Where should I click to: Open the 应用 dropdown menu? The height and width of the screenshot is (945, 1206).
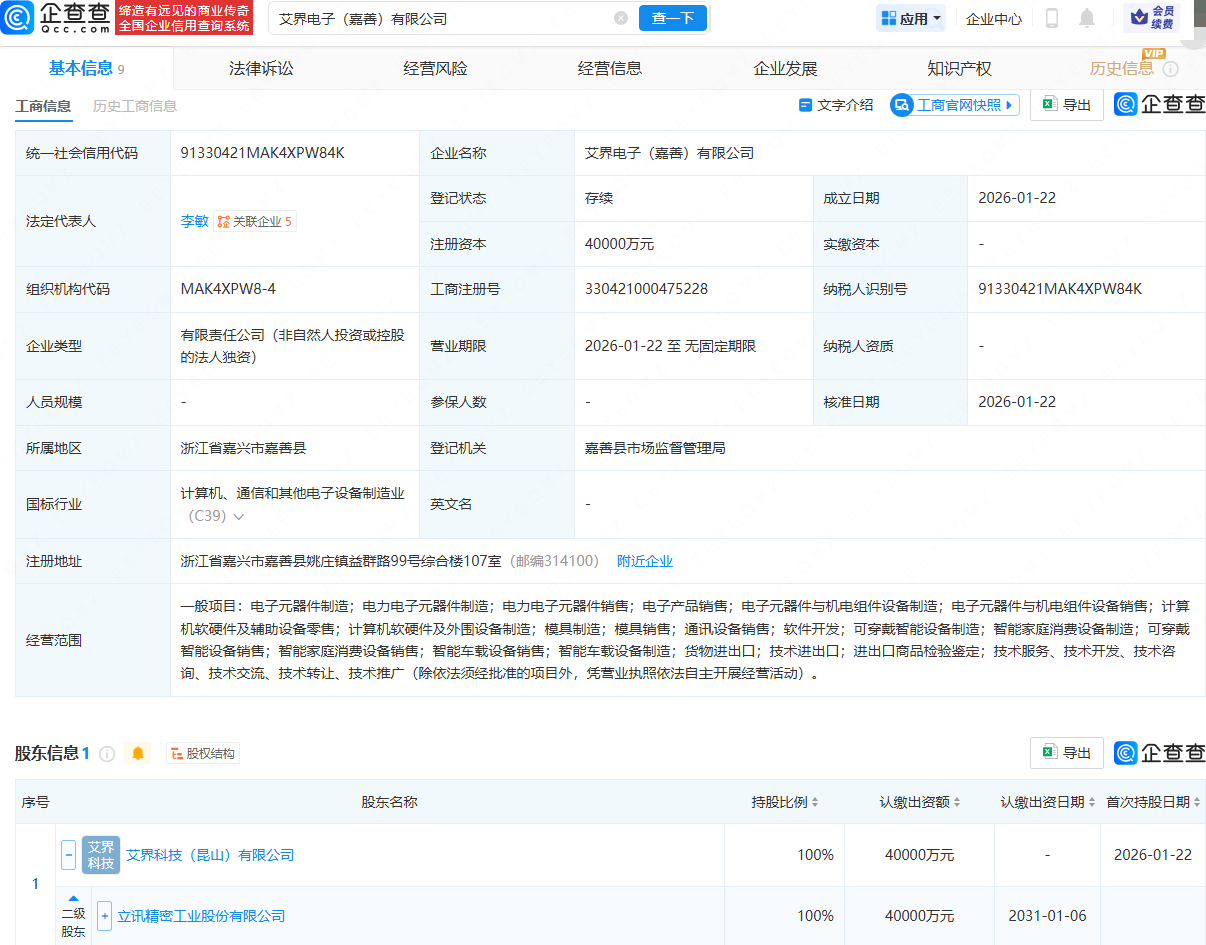[x=911, y=18]
